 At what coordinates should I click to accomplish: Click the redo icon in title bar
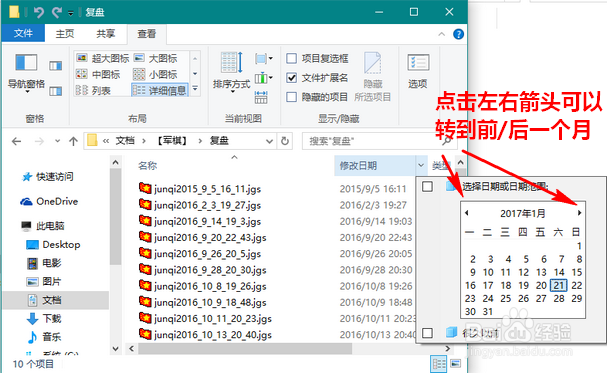(x=57, y=12)
